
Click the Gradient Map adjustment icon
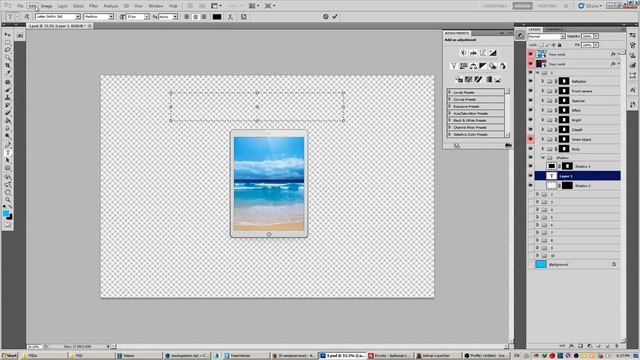tap(488, 80)
